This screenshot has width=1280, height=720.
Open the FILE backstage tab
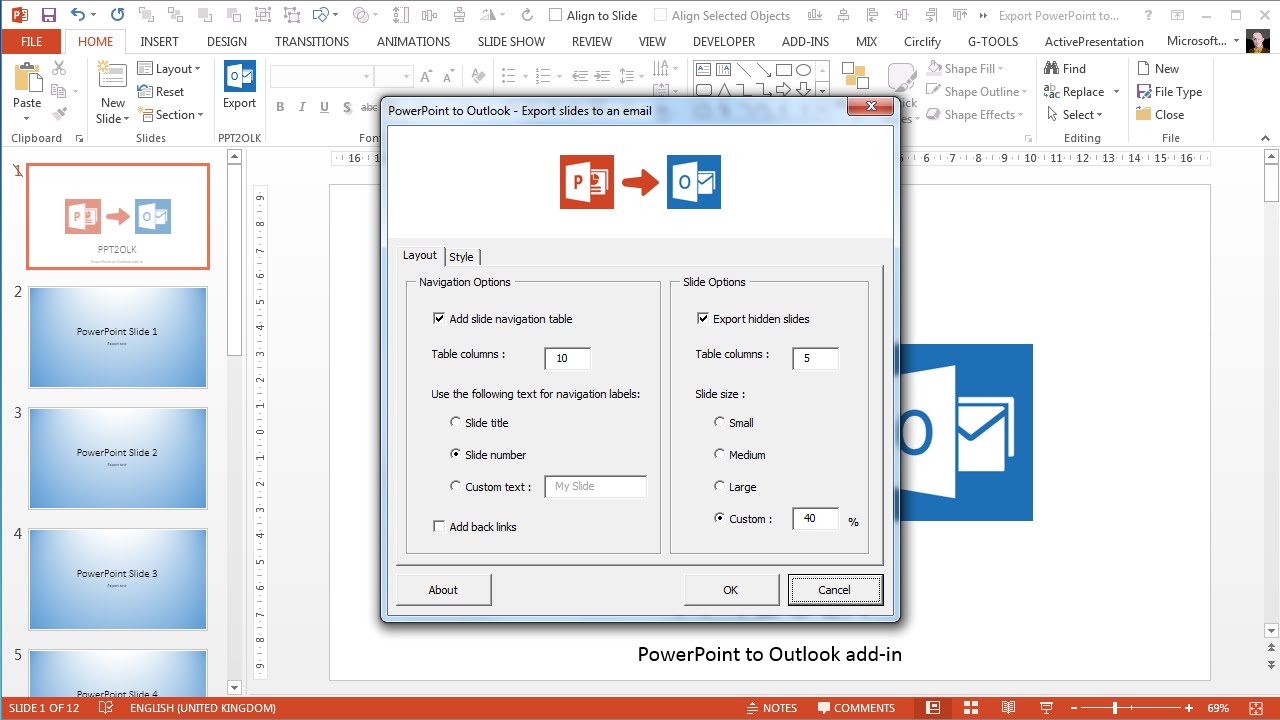point(31,41)
